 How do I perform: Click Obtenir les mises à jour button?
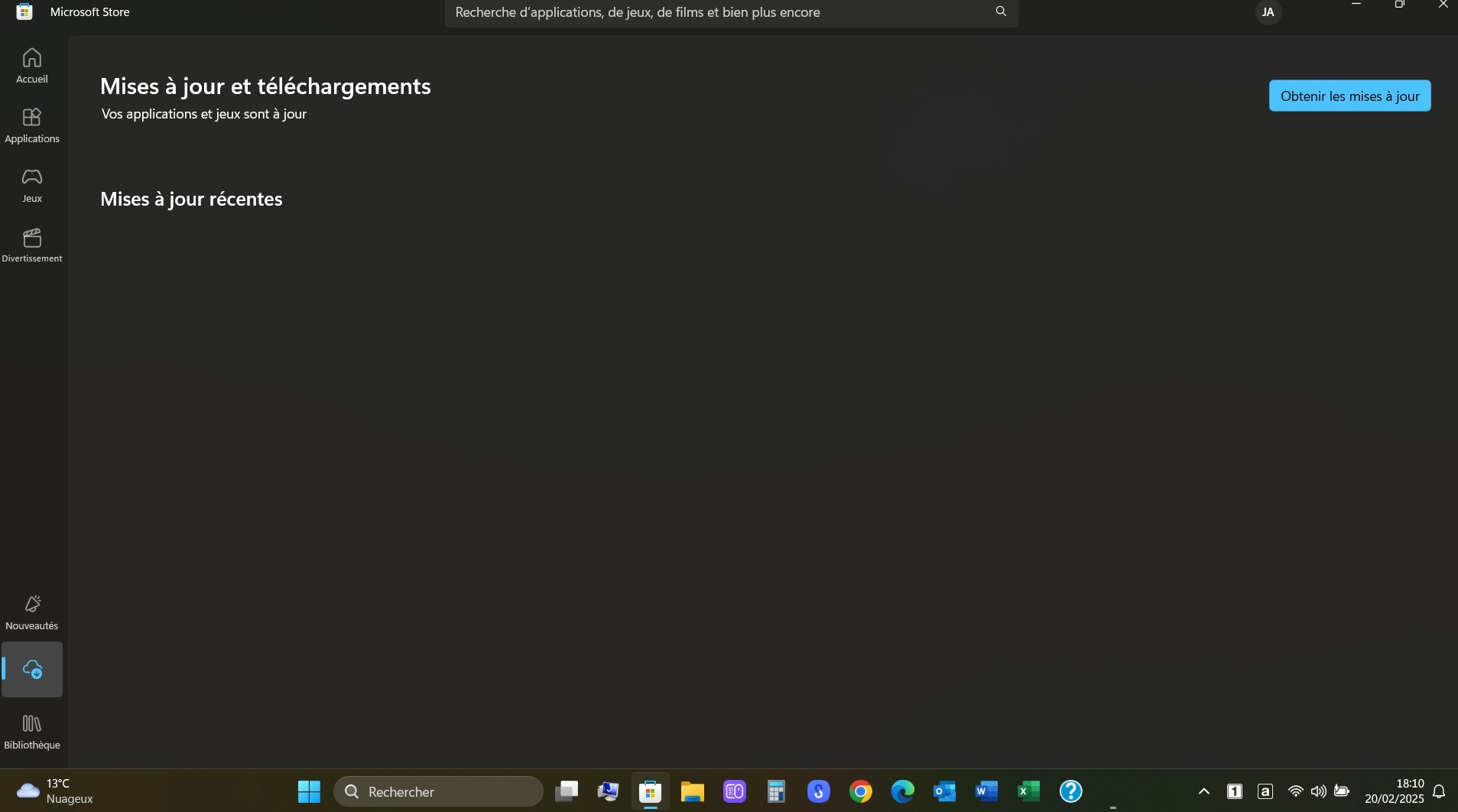click(x=1350, y=96)
